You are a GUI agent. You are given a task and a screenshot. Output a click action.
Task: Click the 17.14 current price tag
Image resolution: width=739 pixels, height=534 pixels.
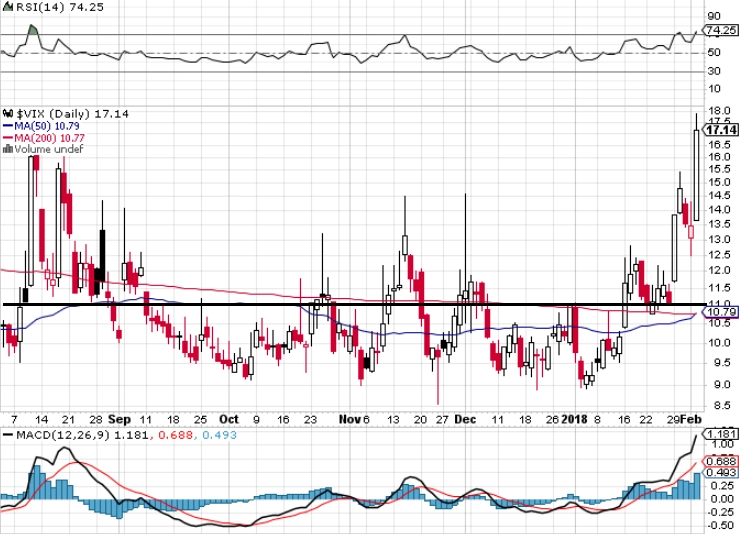point(722,130)
